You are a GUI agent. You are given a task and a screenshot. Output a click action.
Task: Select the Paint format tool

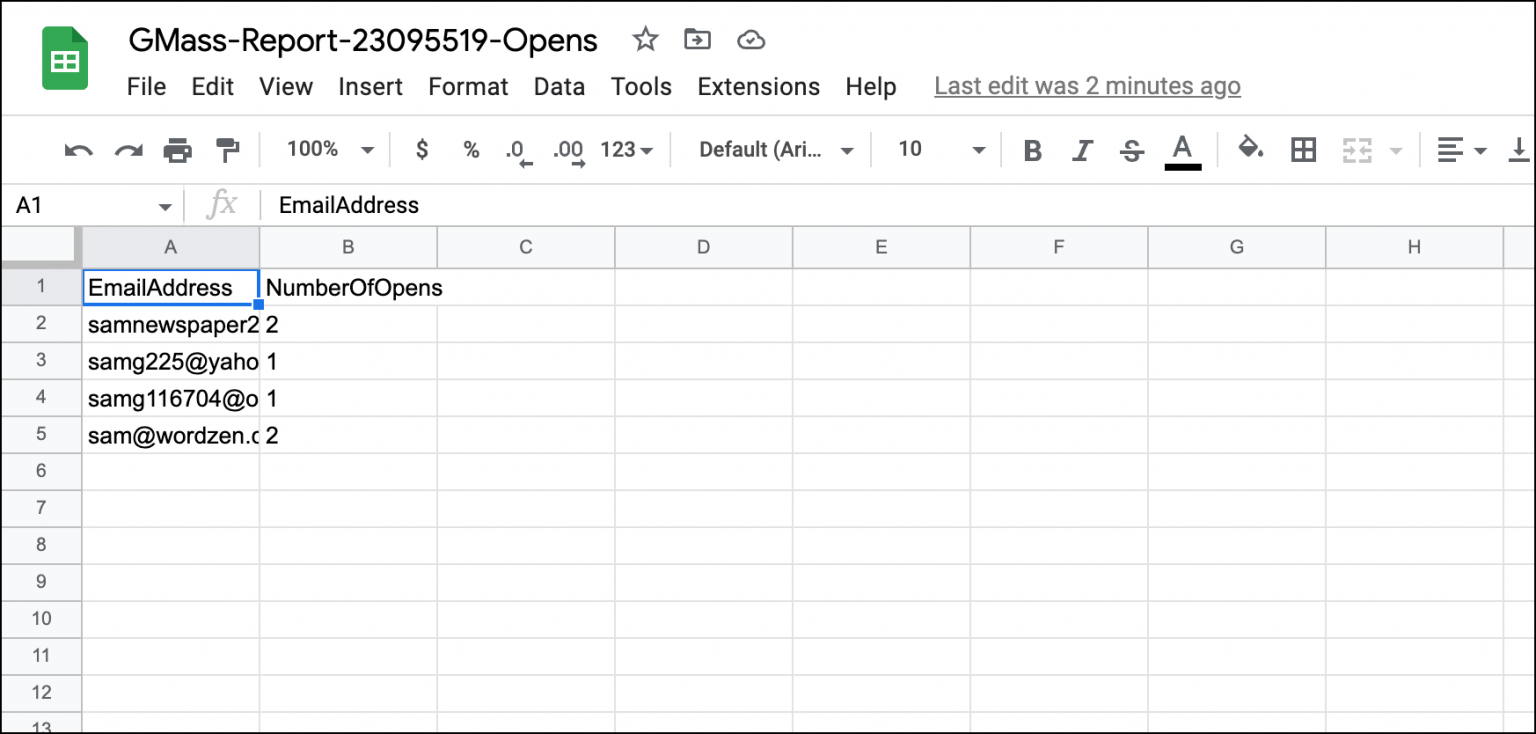[x=228, y=149]
